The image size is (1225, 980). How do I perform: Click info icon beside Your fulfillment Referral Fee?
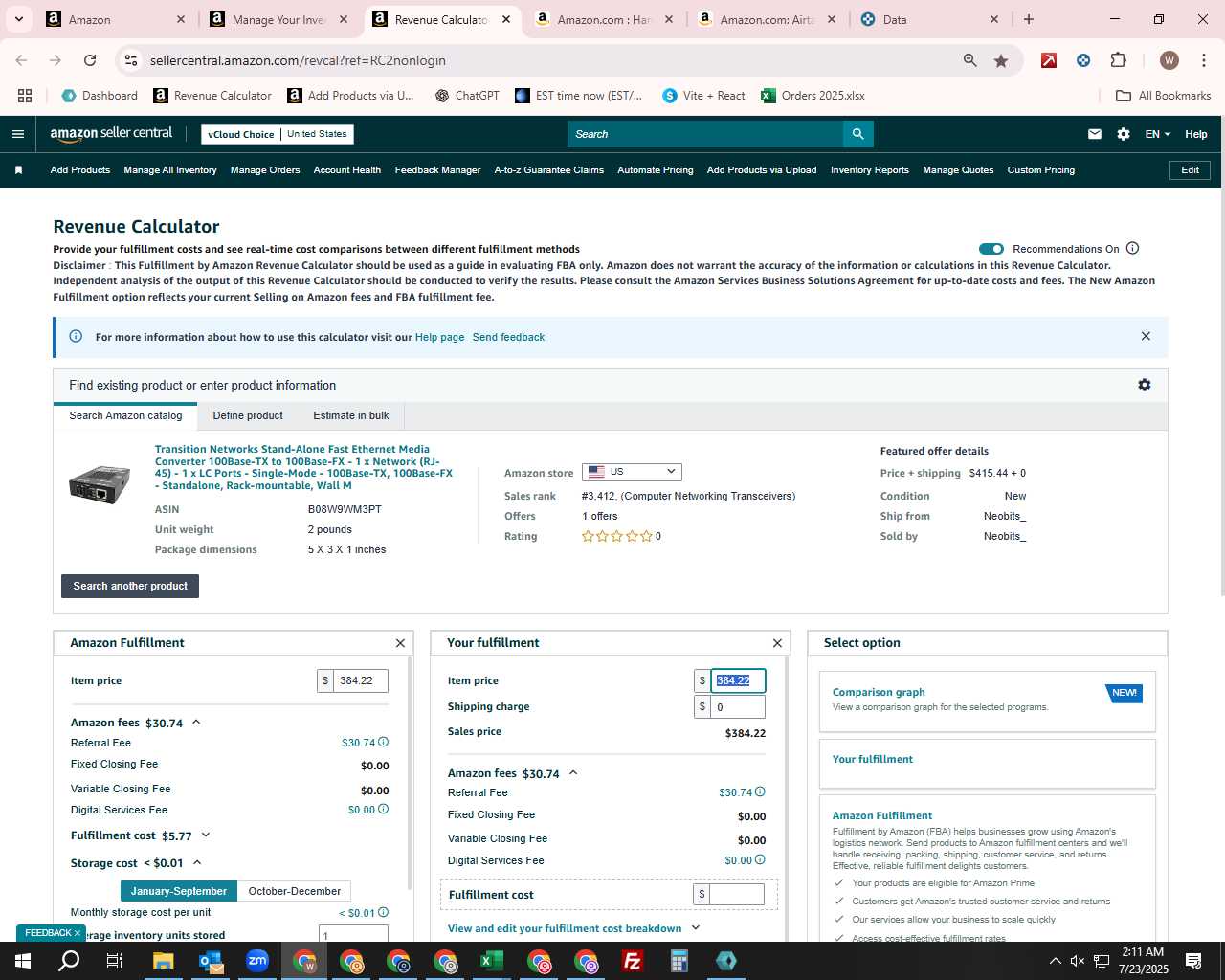tap(761, 791)
